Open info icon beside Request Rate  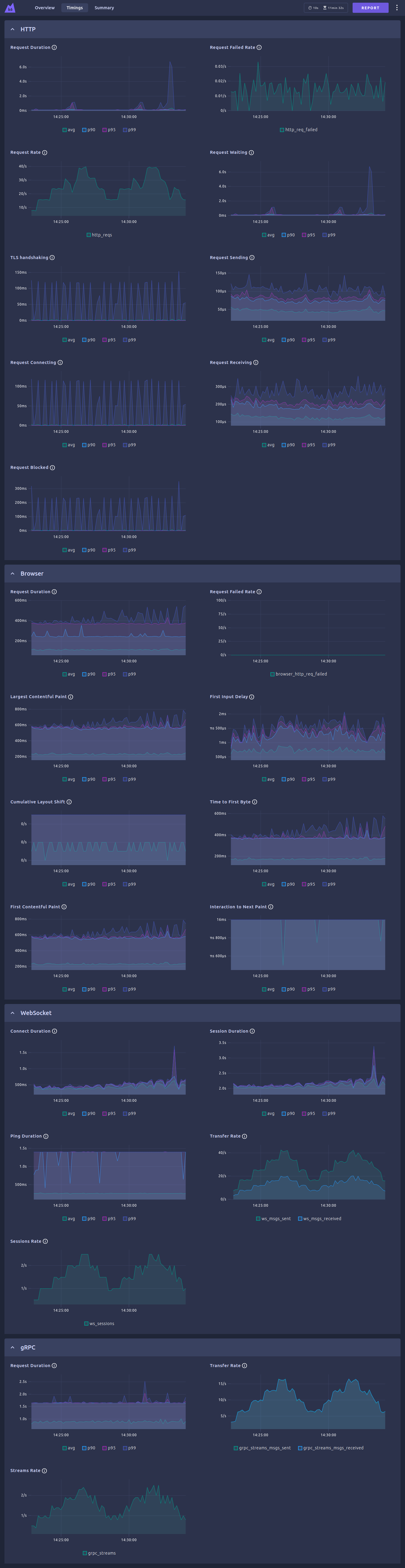(x=44, y=153)
